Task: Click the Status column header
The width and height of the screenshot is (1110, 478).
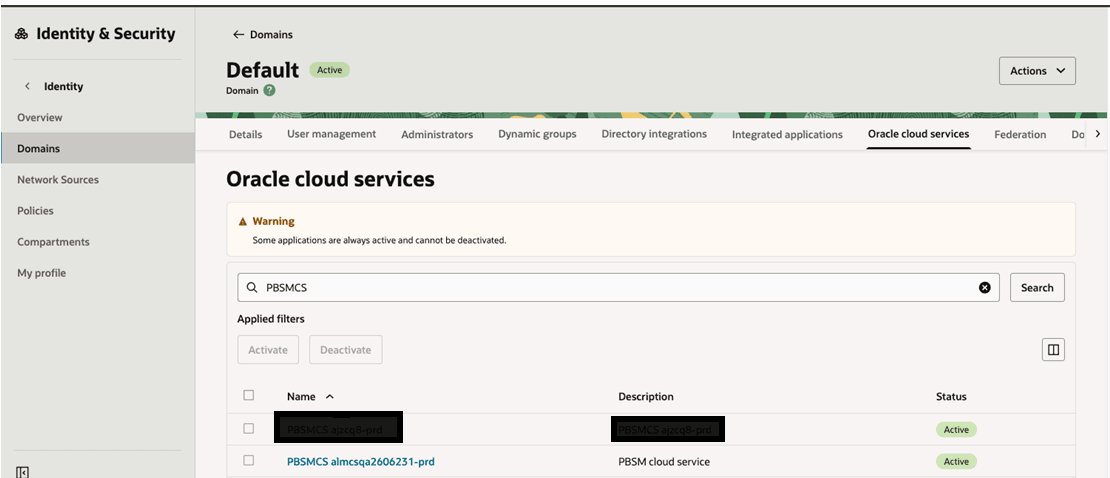Action: click(951, 397)
